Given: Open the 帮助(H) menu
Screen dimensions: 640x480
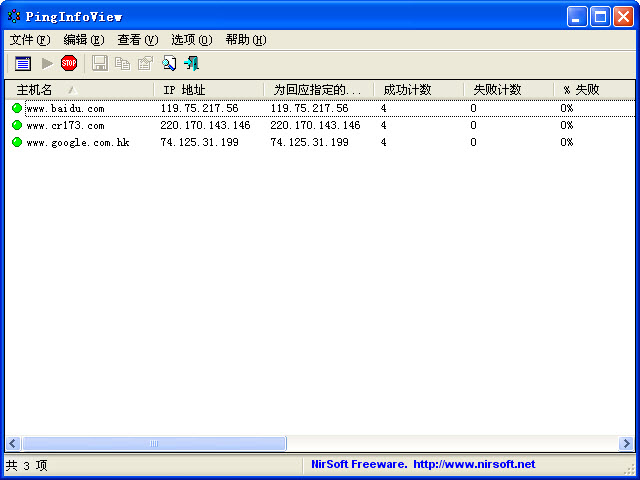Looking at the screenshot, I should click(246, 40).
